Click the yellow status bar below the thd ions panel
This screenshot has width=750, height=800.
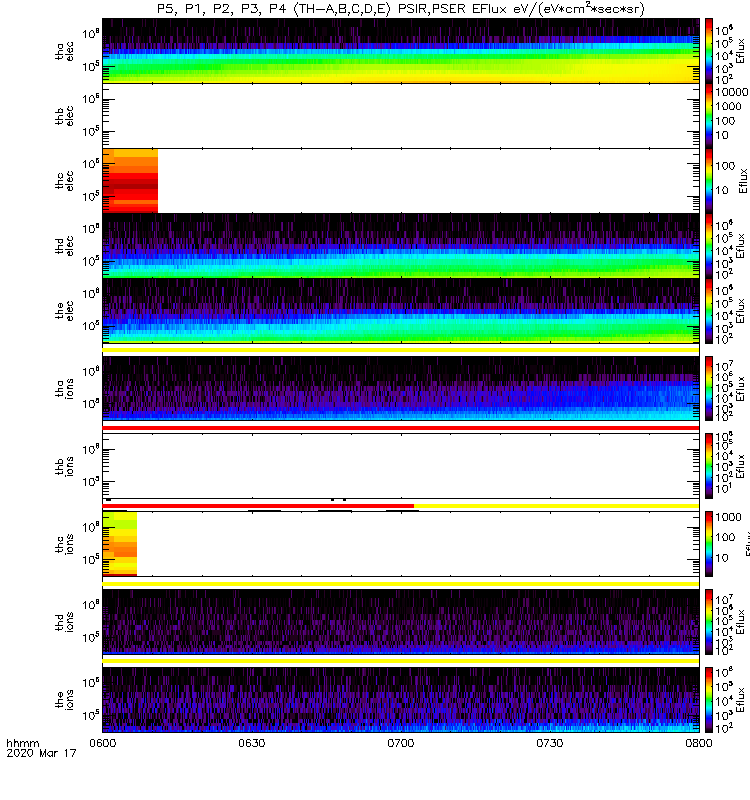[401, 661]
